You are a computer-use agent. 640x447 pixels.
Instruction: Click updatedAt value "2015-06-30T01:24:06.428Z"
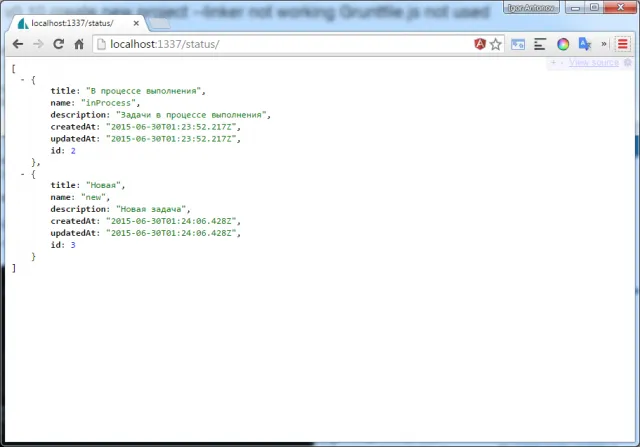(171, 233)
